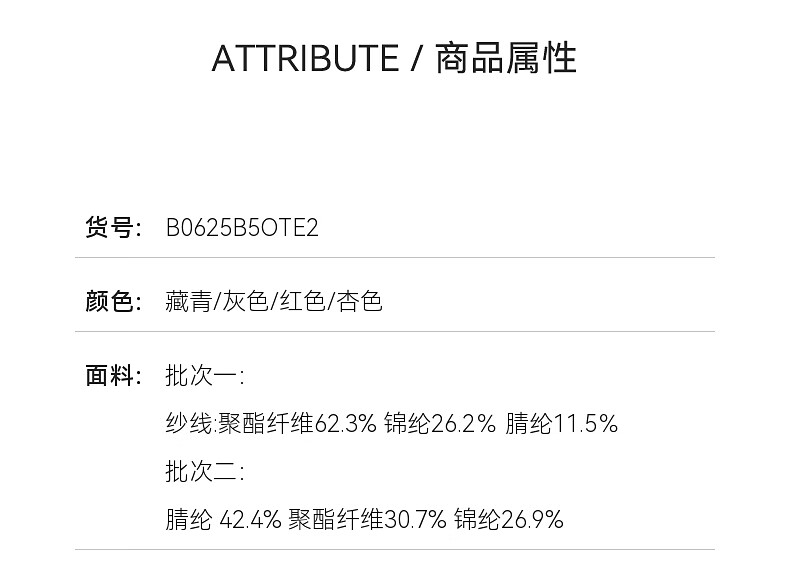Viewport: 790px width, 567px height.
Task: Click the divider line below the 货号 row
Action: pyautogui.click(x=395, y=258)
